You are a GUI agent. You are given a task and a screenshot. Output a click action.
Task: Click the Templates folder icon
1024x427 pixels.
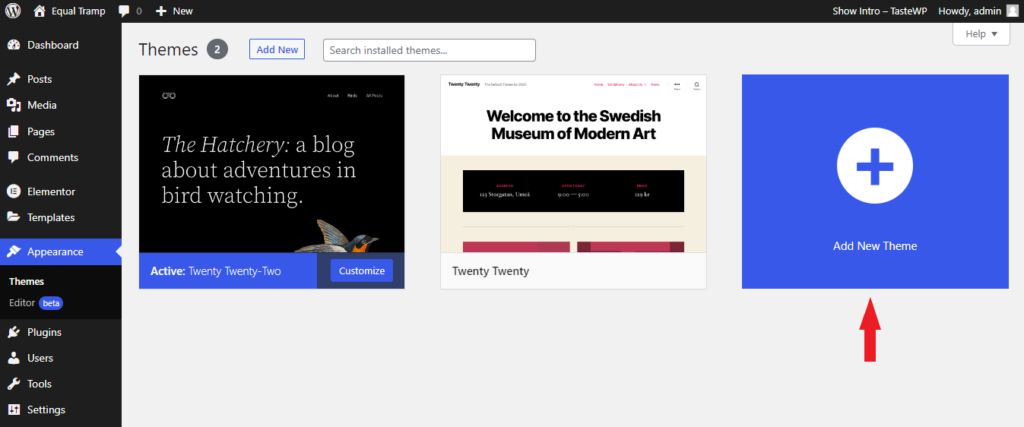(x=13, y=217)
